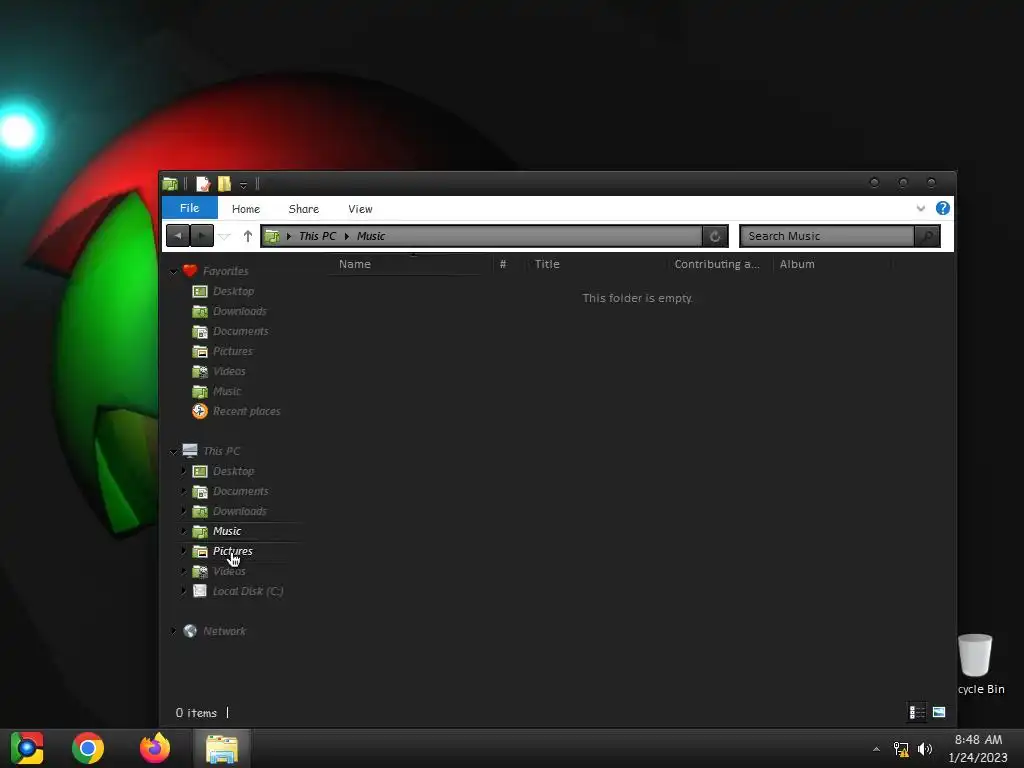Select Favorites heading in navigation pane
Image resolution: width=1024 pixels, height=768 pixels.
pyautogui.click(x=225, y=271)
